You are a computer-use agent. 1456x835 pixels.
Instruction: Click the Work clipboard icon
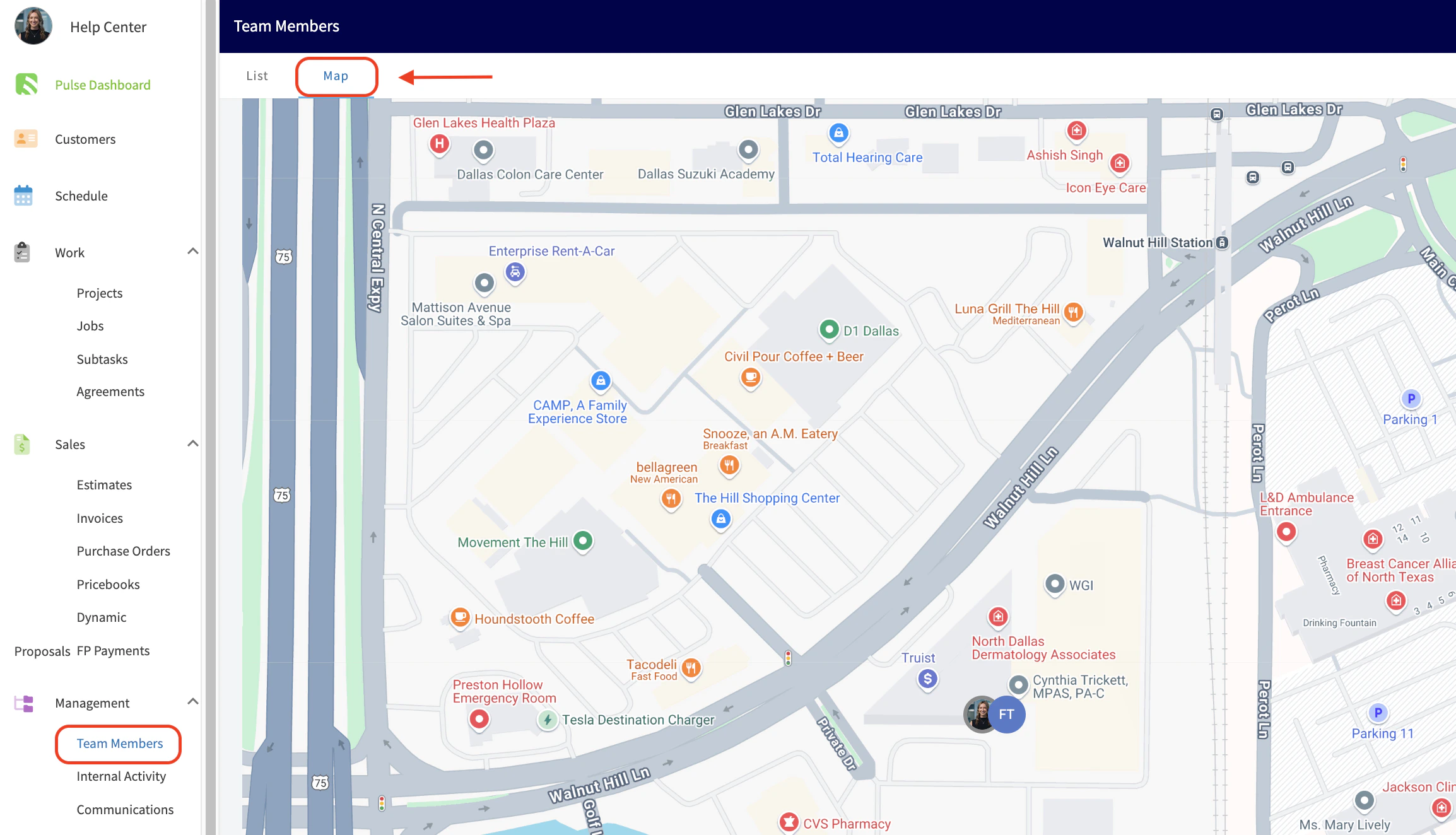tap(22, 252)
